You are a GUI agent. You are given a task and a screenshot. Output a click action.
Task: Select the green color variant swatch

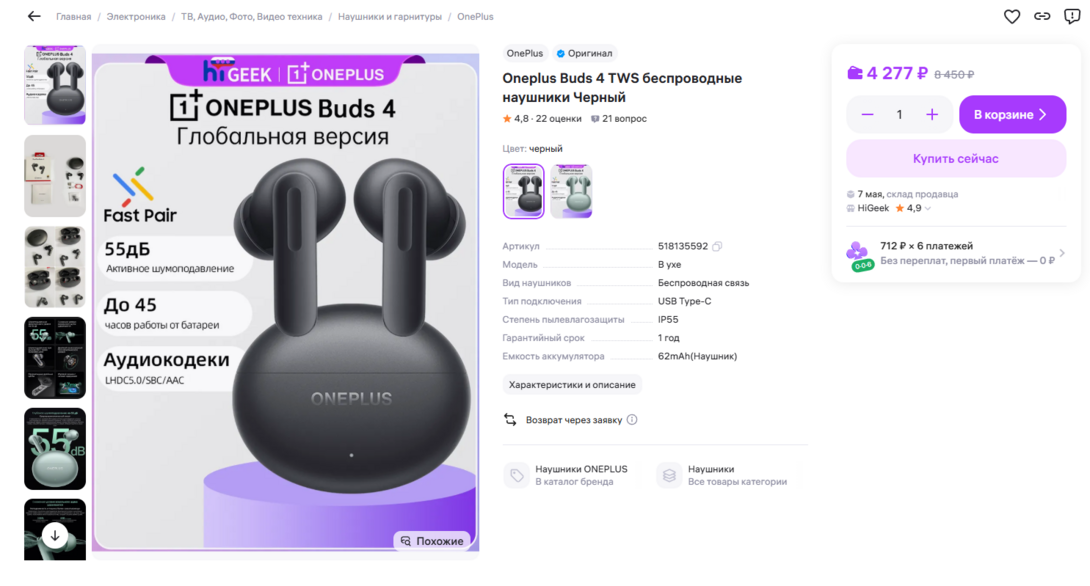coord(571,191)
